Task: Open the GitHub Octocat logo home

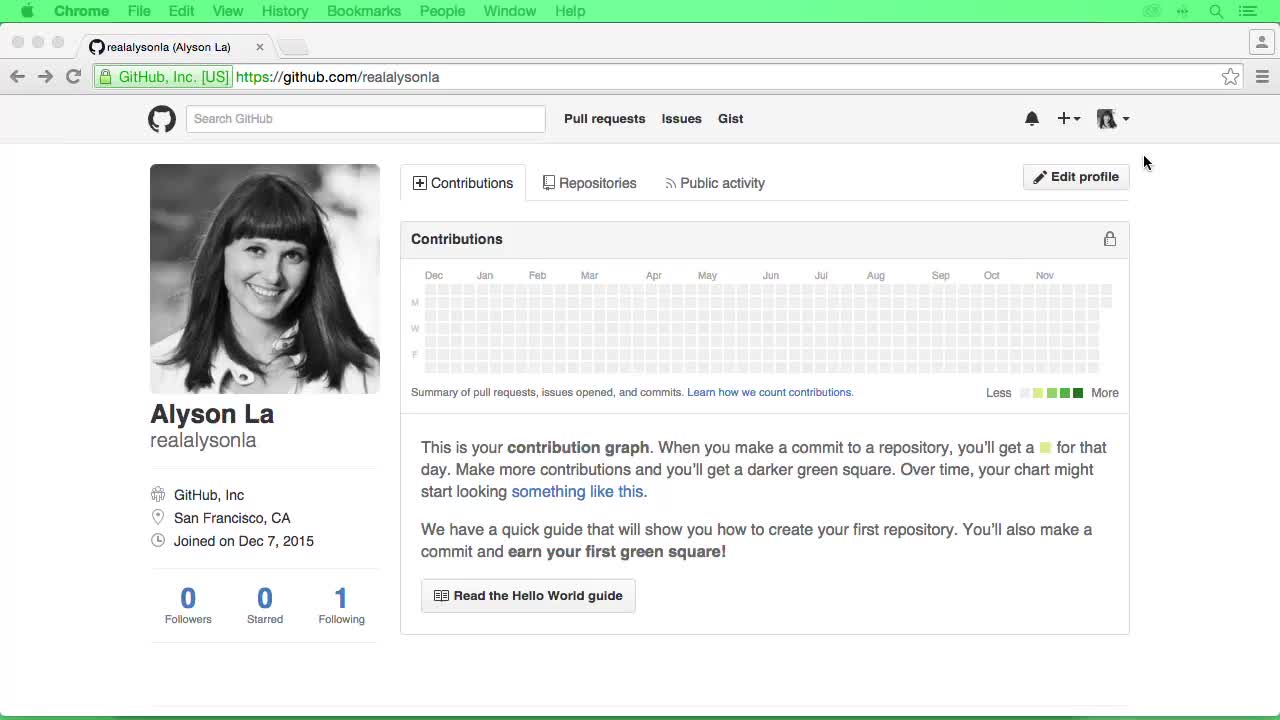Action: point(162,119)
